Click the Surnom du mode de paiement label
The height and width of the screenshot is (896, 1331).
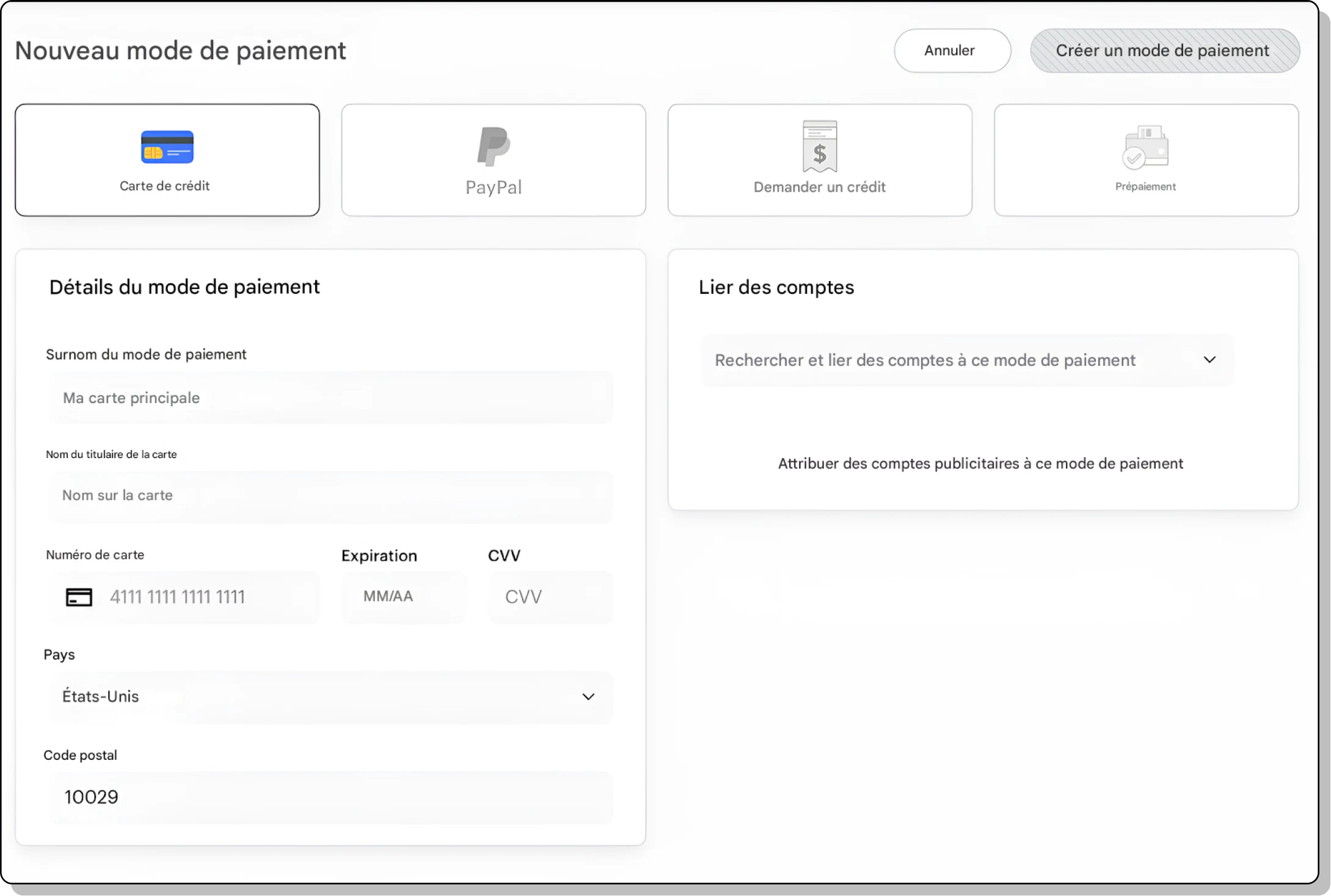coord(146,355)
